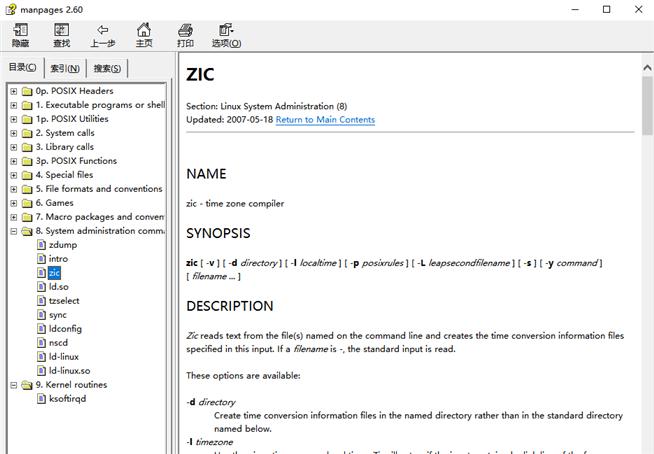Click the content pane scroll up arrow

(x=647, y=68)
